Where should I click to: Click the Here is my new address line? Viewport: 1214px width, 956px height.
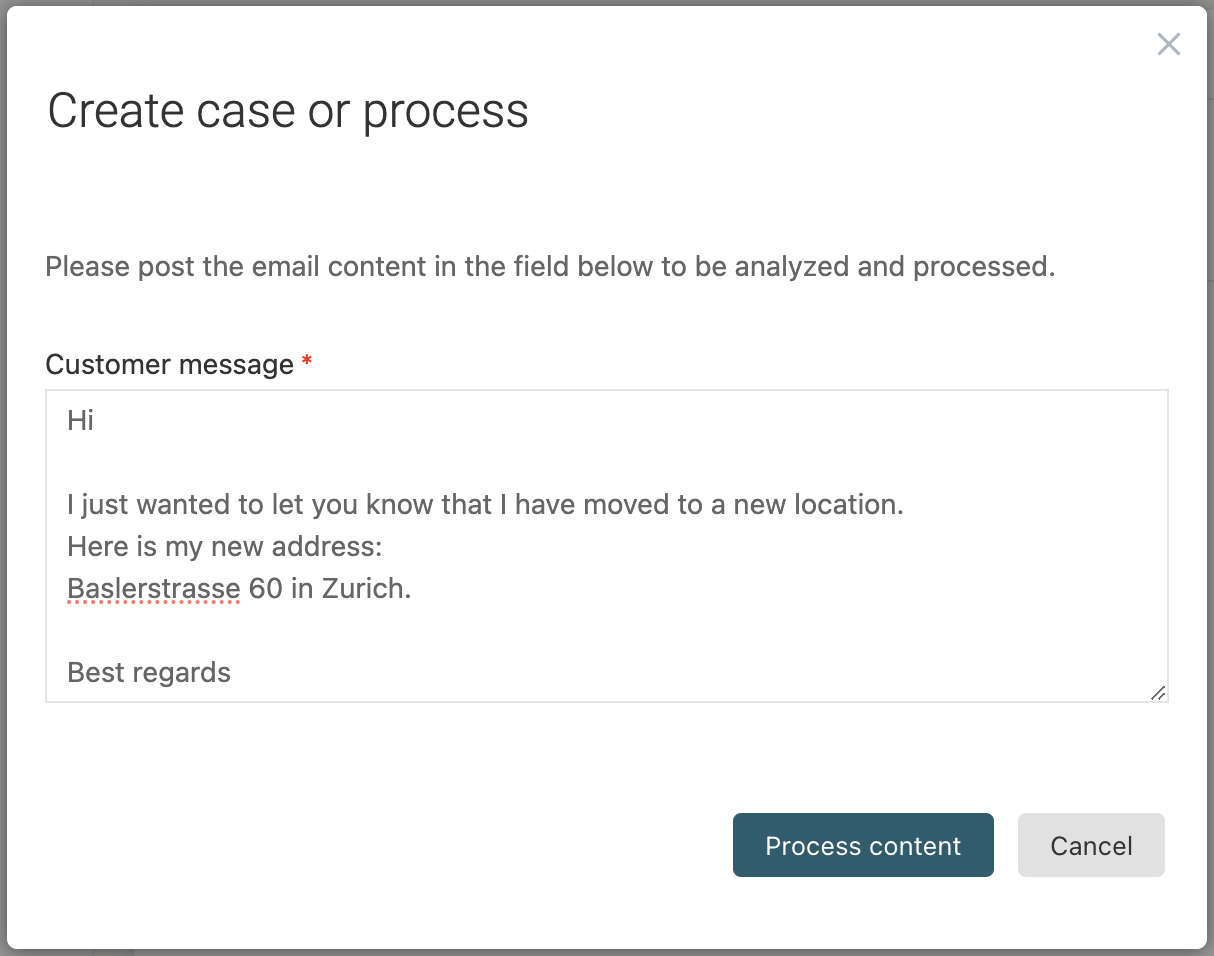click(x=223, y=546)
